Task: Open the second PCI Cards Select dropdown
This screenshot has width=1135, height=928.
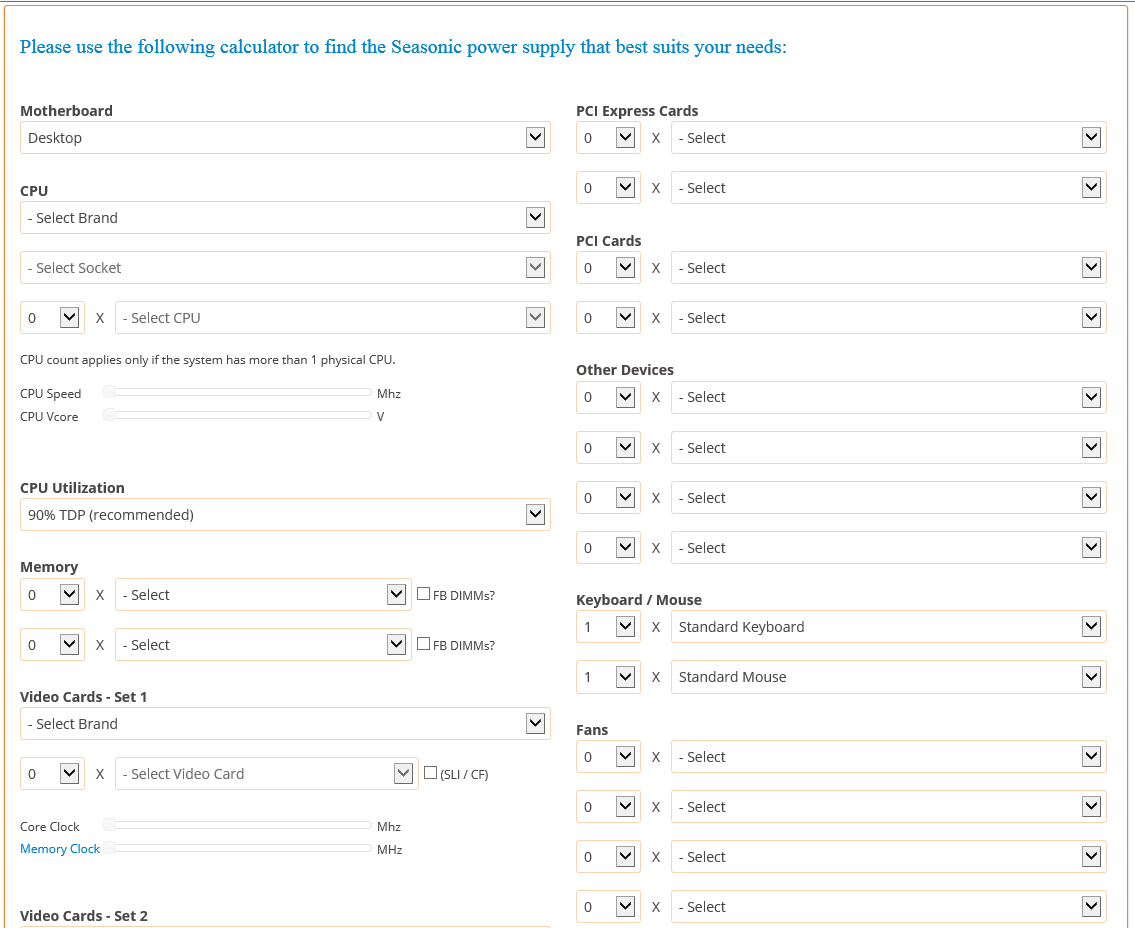Action: (x=889, y=318)
